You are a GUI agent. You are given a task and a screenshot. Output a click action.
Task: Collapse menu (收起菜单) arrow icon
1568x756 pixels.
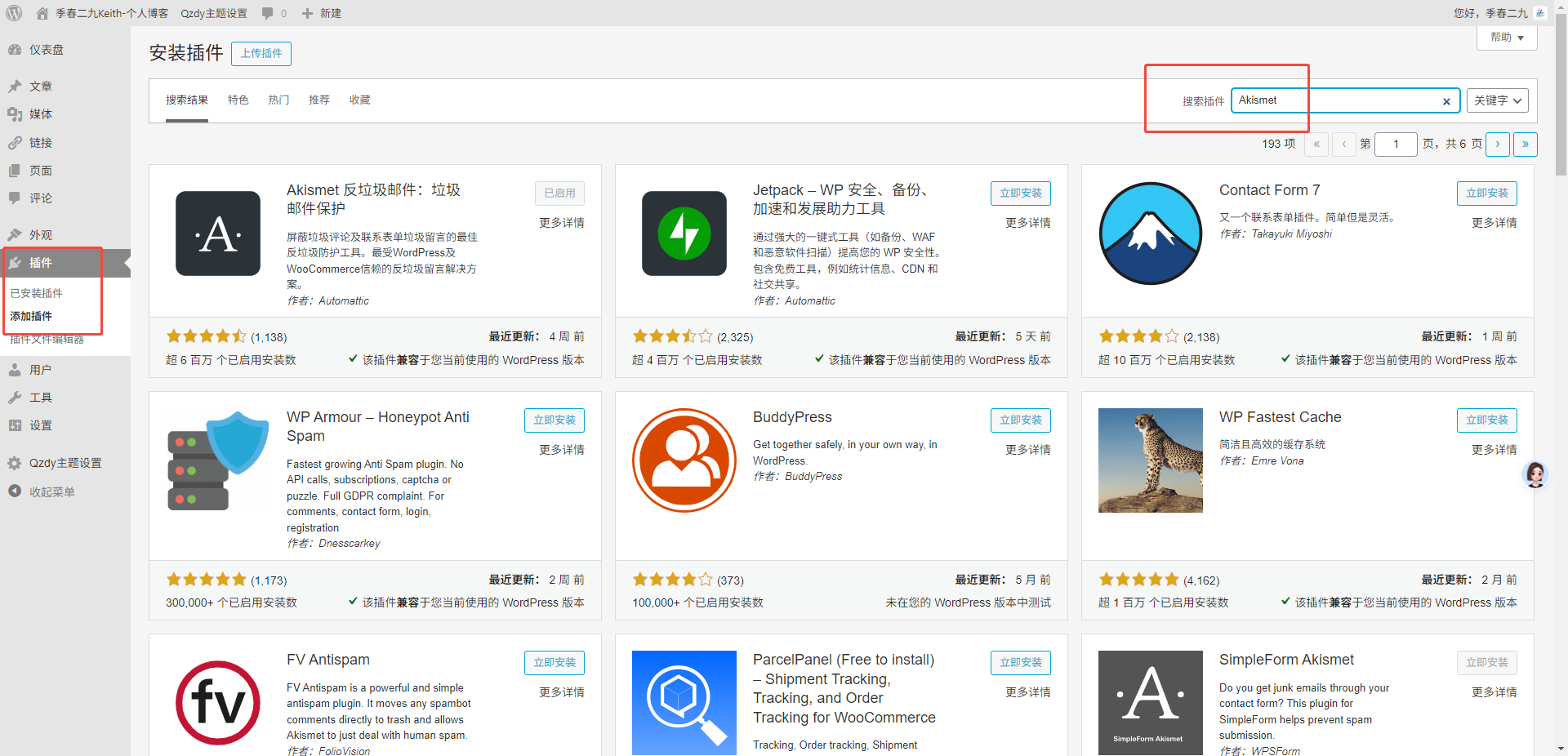tap(15, 491)
